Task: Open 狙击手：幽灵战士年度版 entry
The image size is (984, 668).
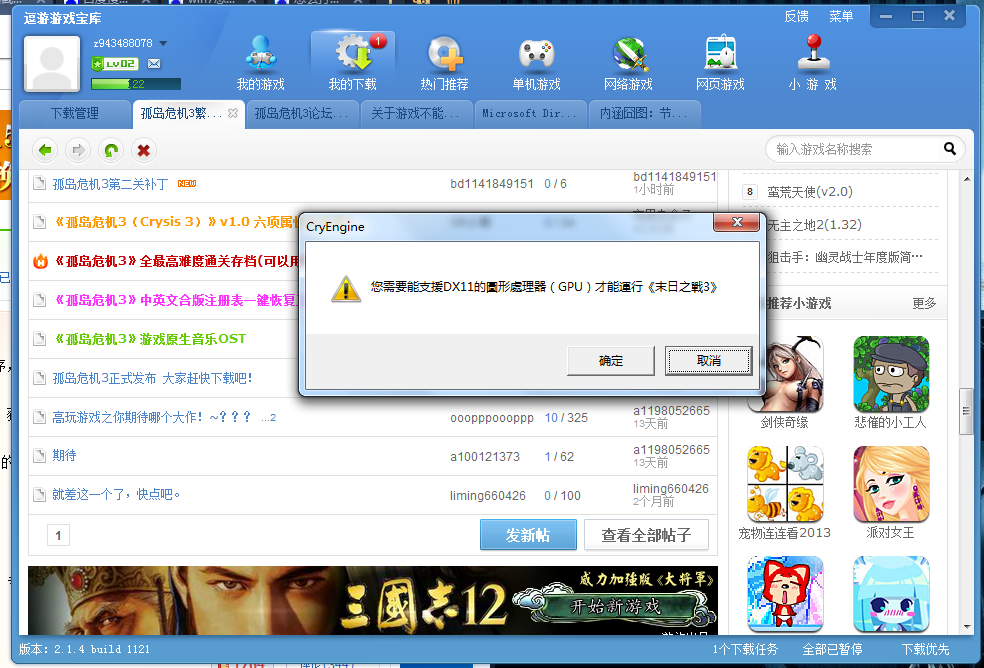Action: pyautogui.click(x=845, y=257)
